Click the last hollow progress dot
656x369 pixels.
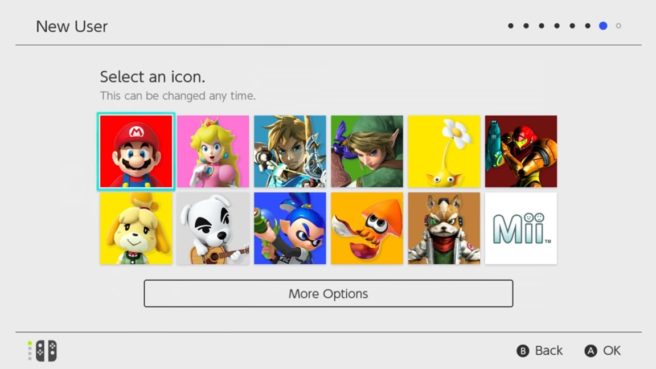coord(618,26)
